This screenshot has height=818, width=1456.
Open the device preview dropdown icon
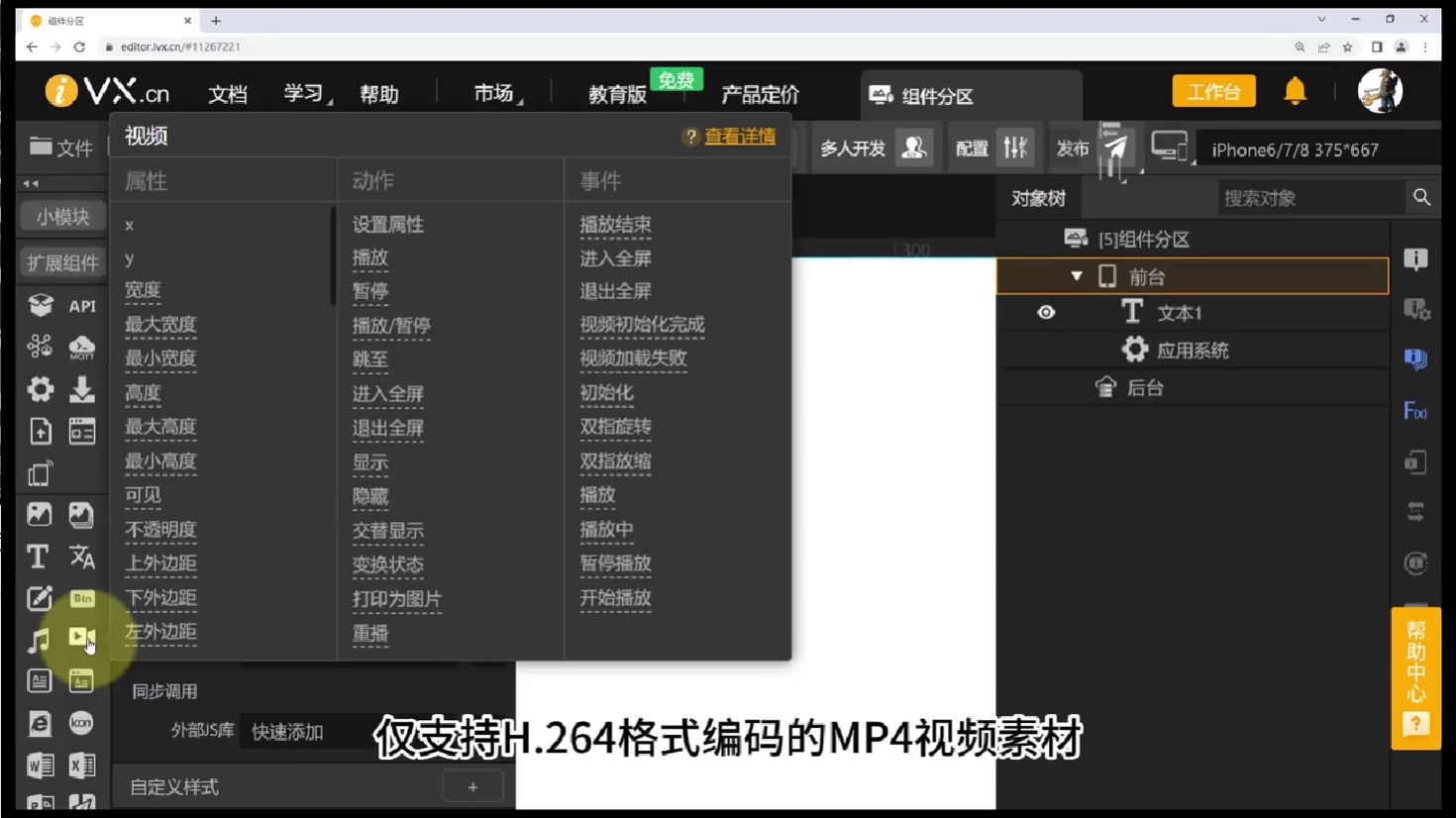tap(1171, 148)
